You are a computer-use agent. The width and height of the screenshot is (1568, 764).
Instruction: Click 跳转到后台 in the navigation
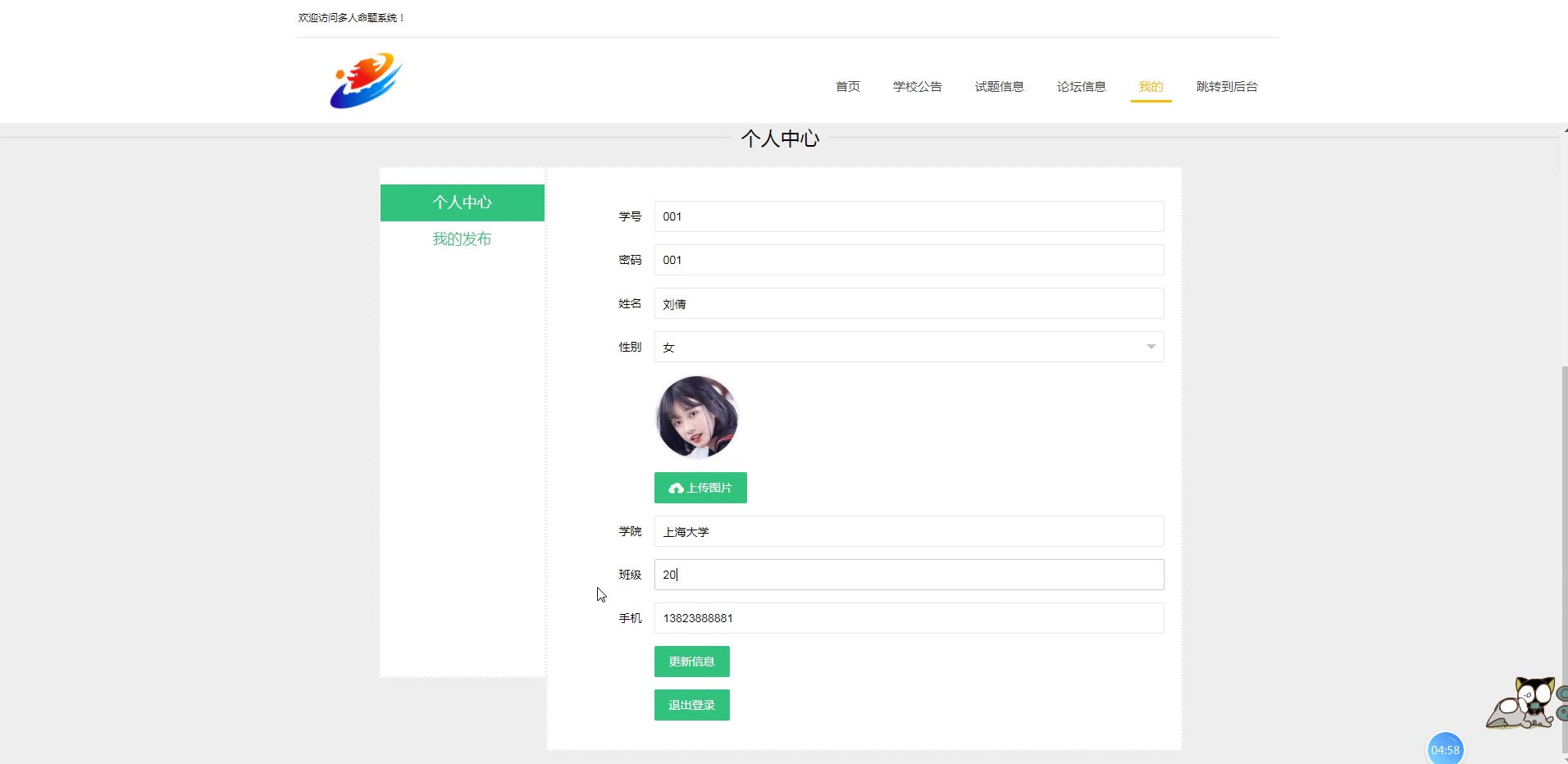tap(1227, 86)
